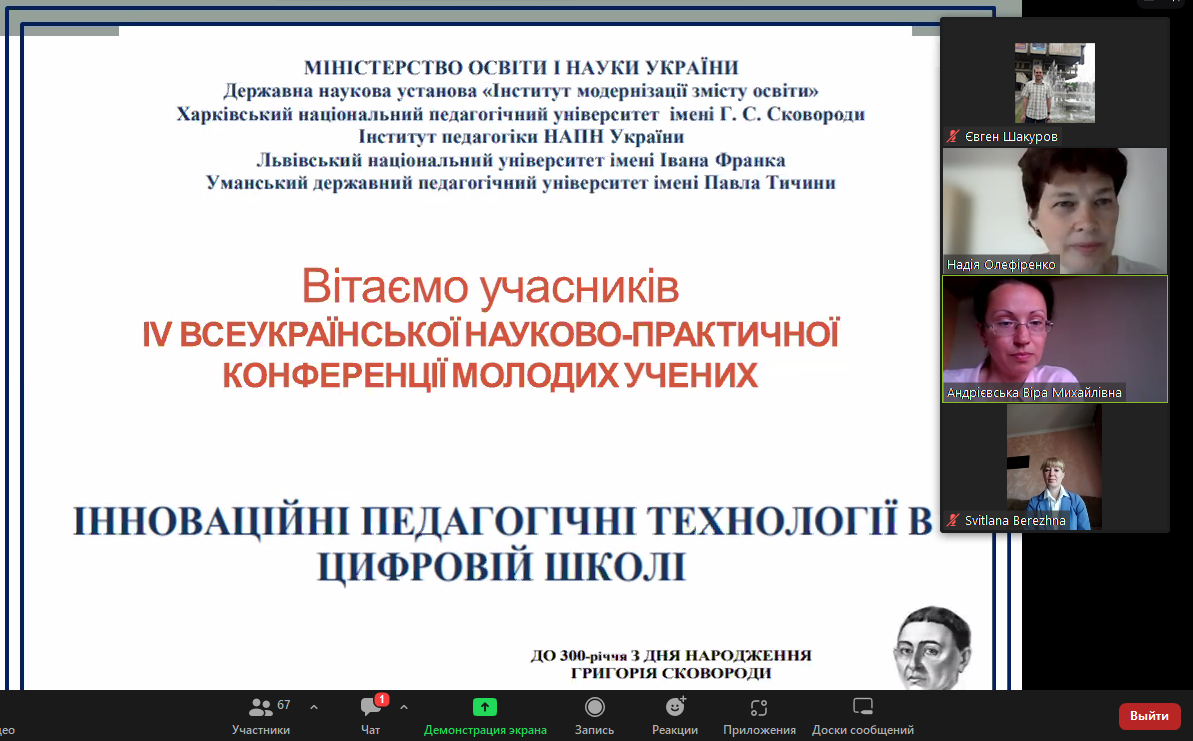Select Надія Олефіренко's video tile
The height and width of the screenshot is (741, 1193).
tap(1055, 211)
